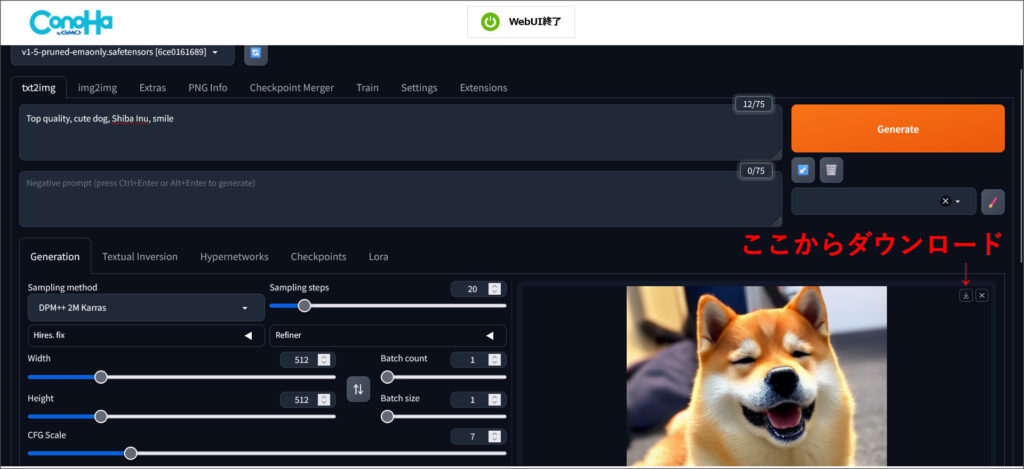1024x469 pixels.
Task: Switch to Checkpoint Merger tab
Action: [x=292, y=88]
